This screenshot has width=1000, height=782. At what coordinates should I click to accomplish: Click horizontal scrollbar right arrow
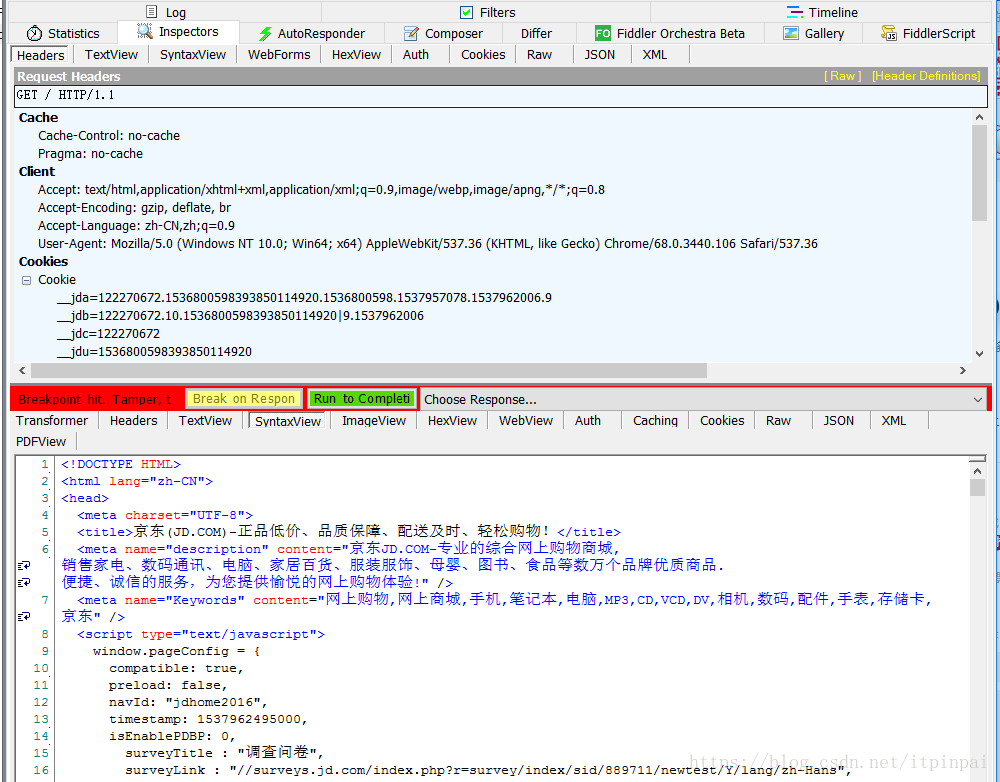coord(962,371)
